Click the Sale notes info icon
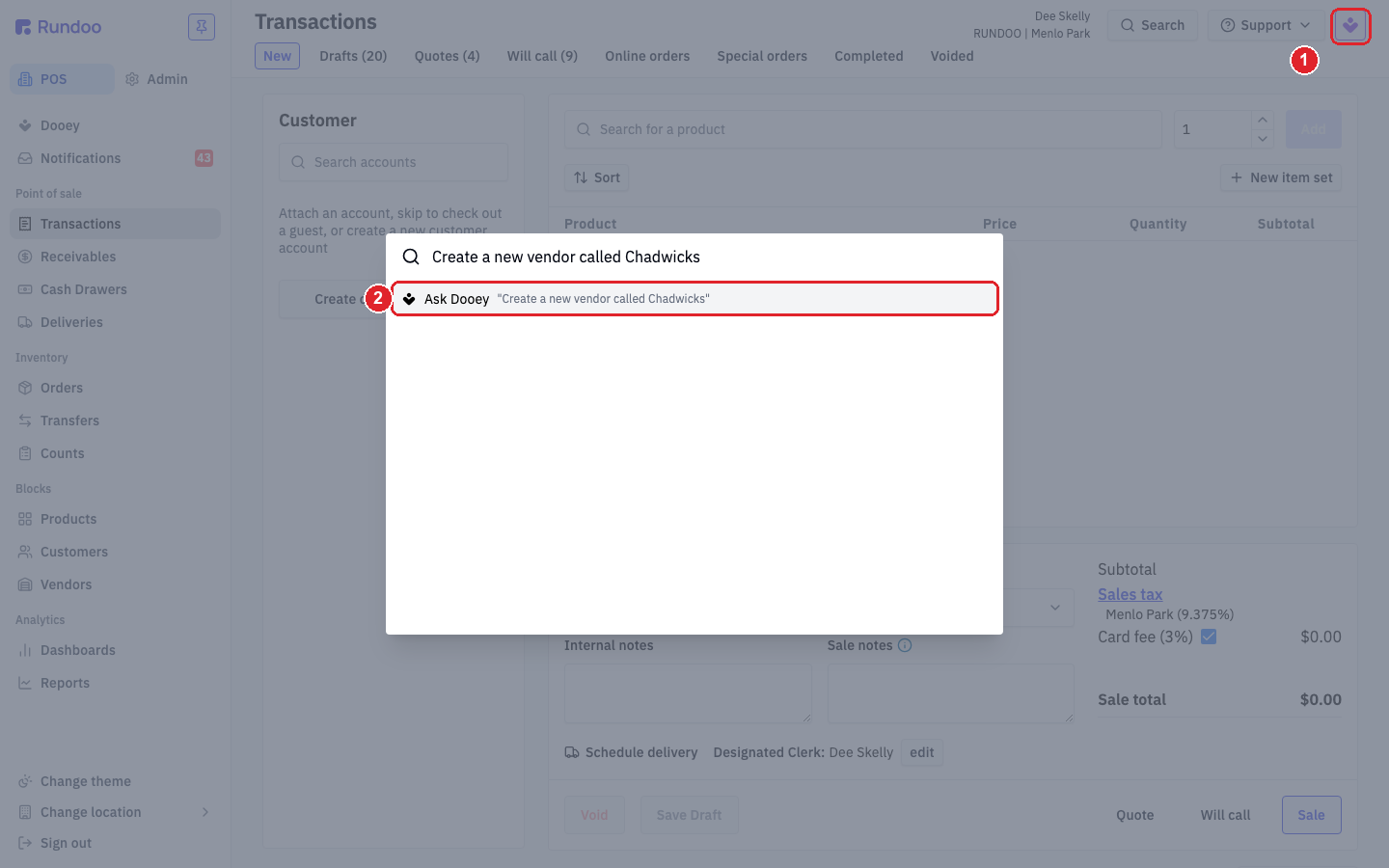 pyautogui.click(x=905, y=645)
